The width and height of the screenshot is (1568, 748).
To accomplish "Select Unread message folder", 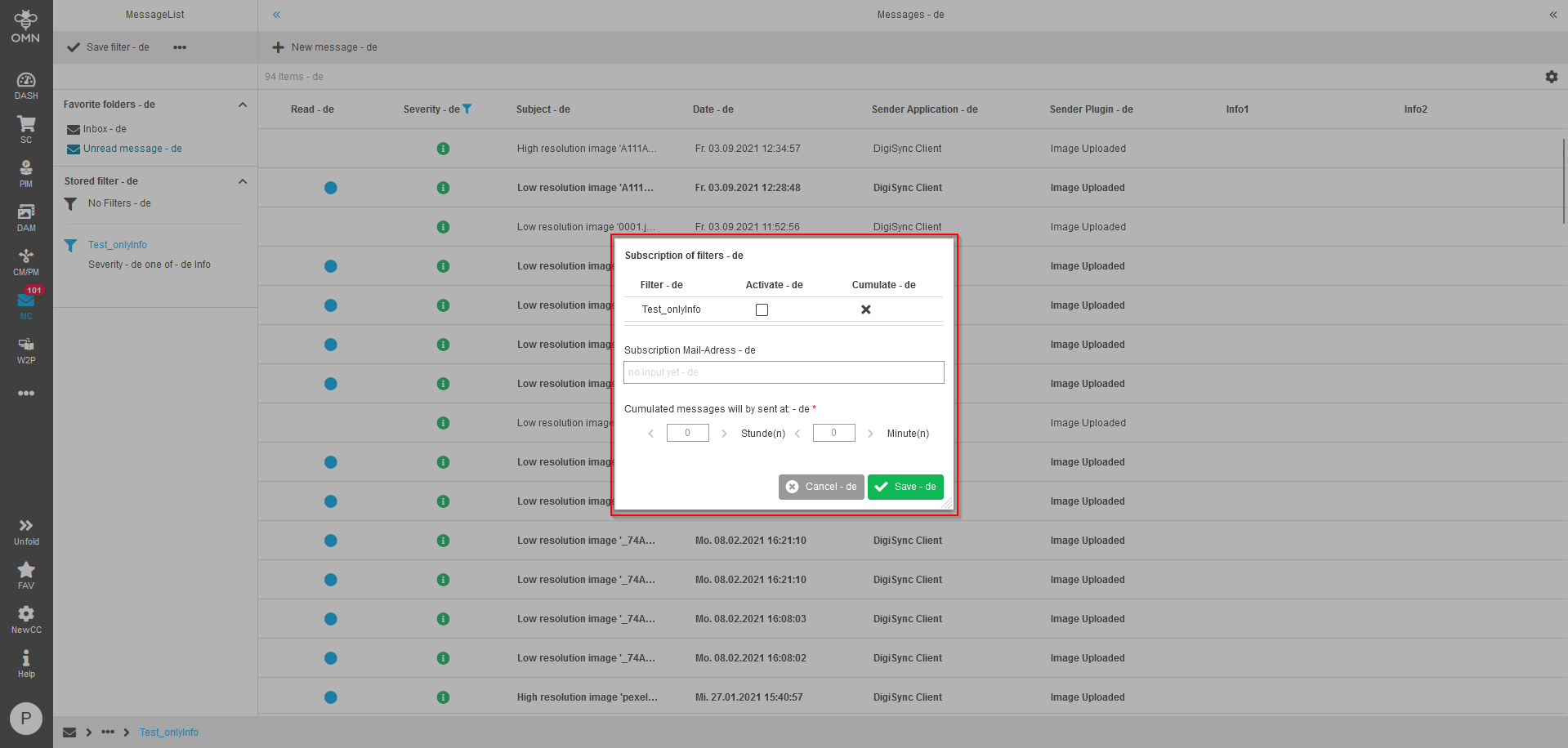I will (x=132, y=149).
